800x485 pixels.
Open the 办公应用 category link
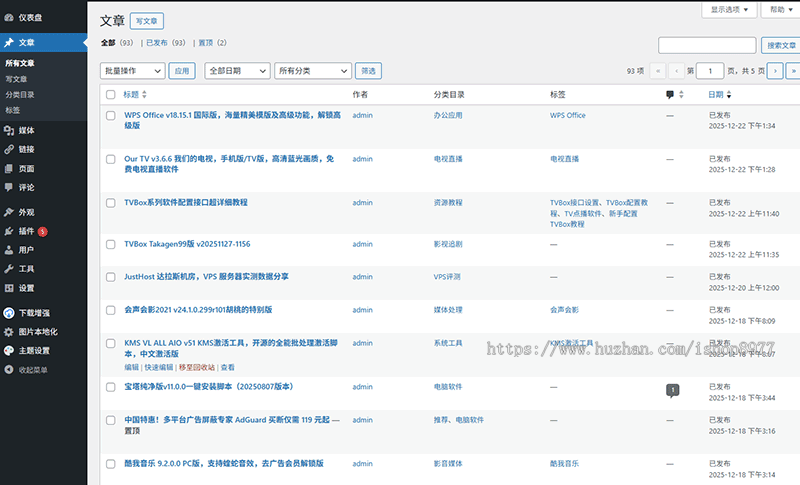[x=448, y=115]
